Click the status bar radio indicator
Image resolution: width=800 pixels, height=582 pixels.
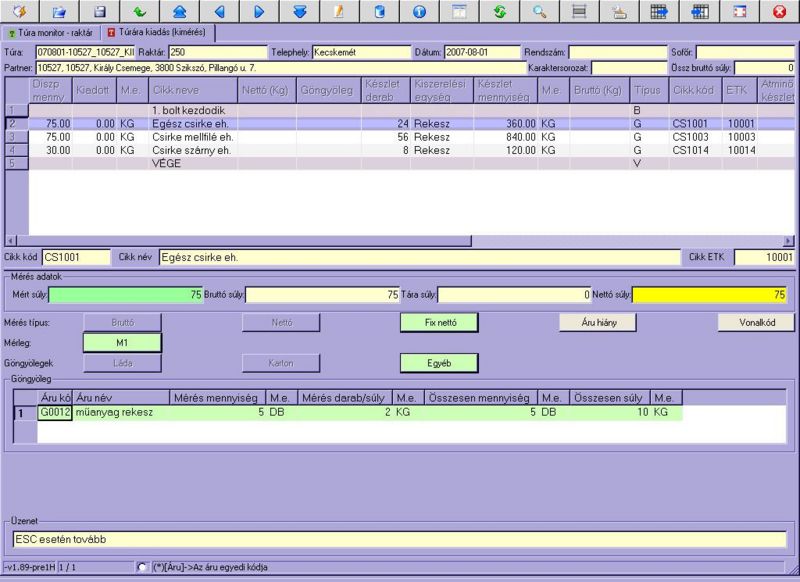tap(142, 567)
